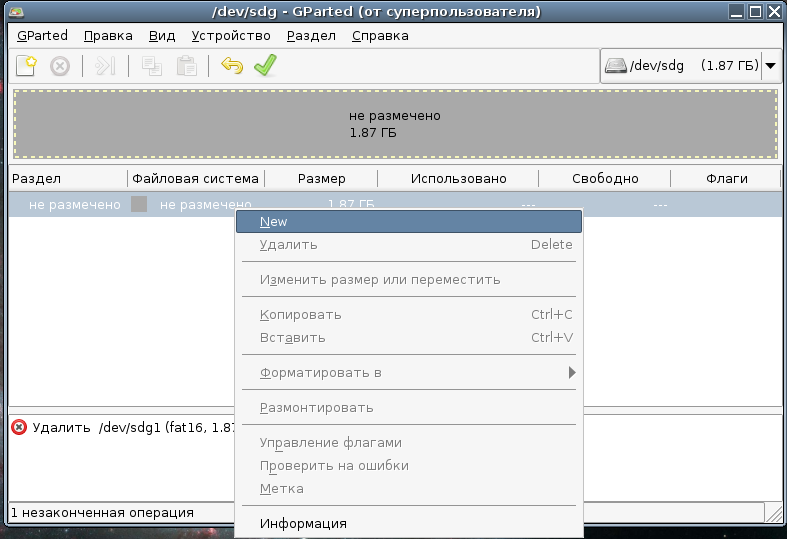787x539 pixels.
Task: Click the Раздел column header
Action: pos(68,179)
